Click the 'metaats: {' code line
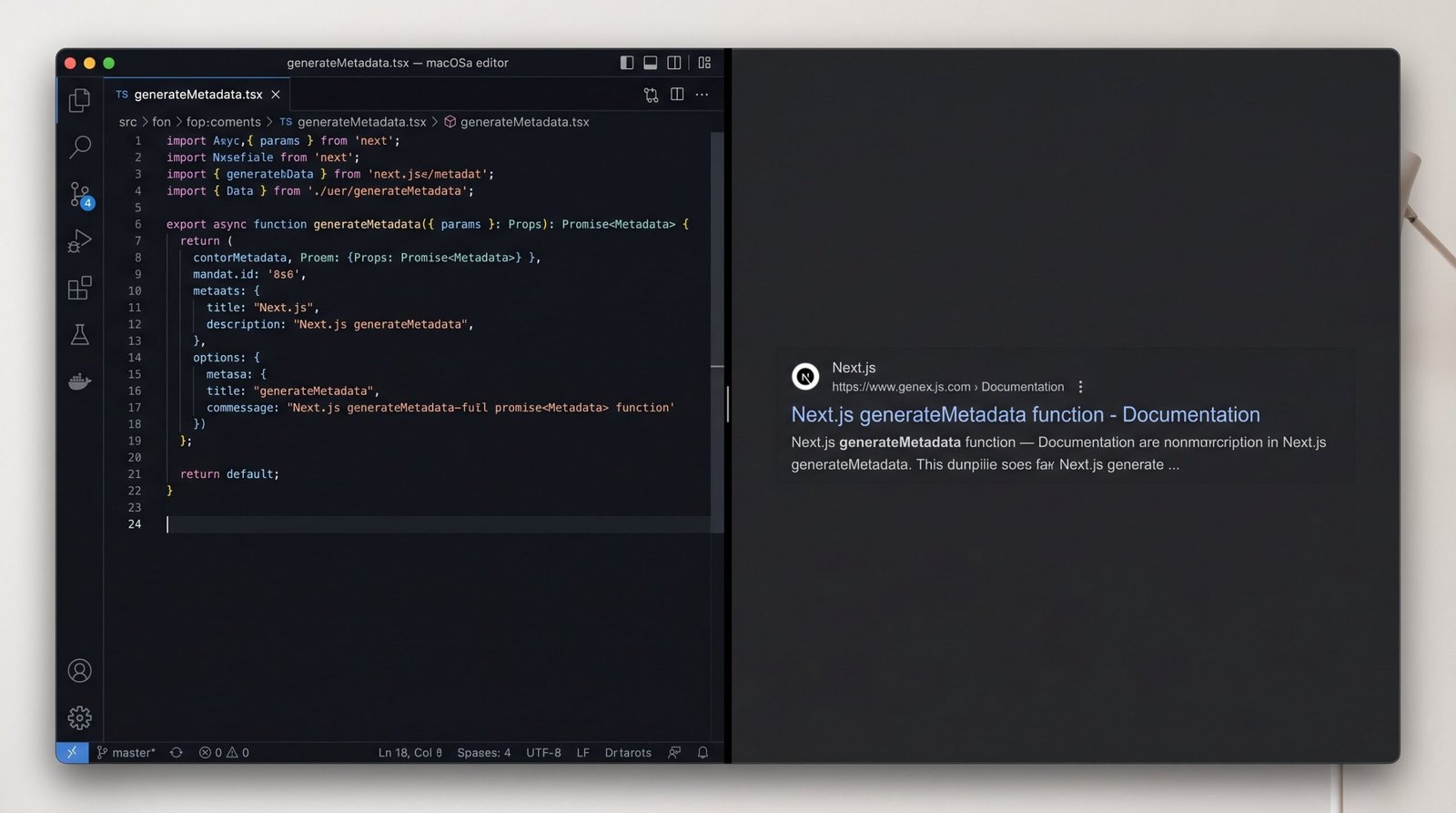This screenshot has height=813, width=1456. 227,291
